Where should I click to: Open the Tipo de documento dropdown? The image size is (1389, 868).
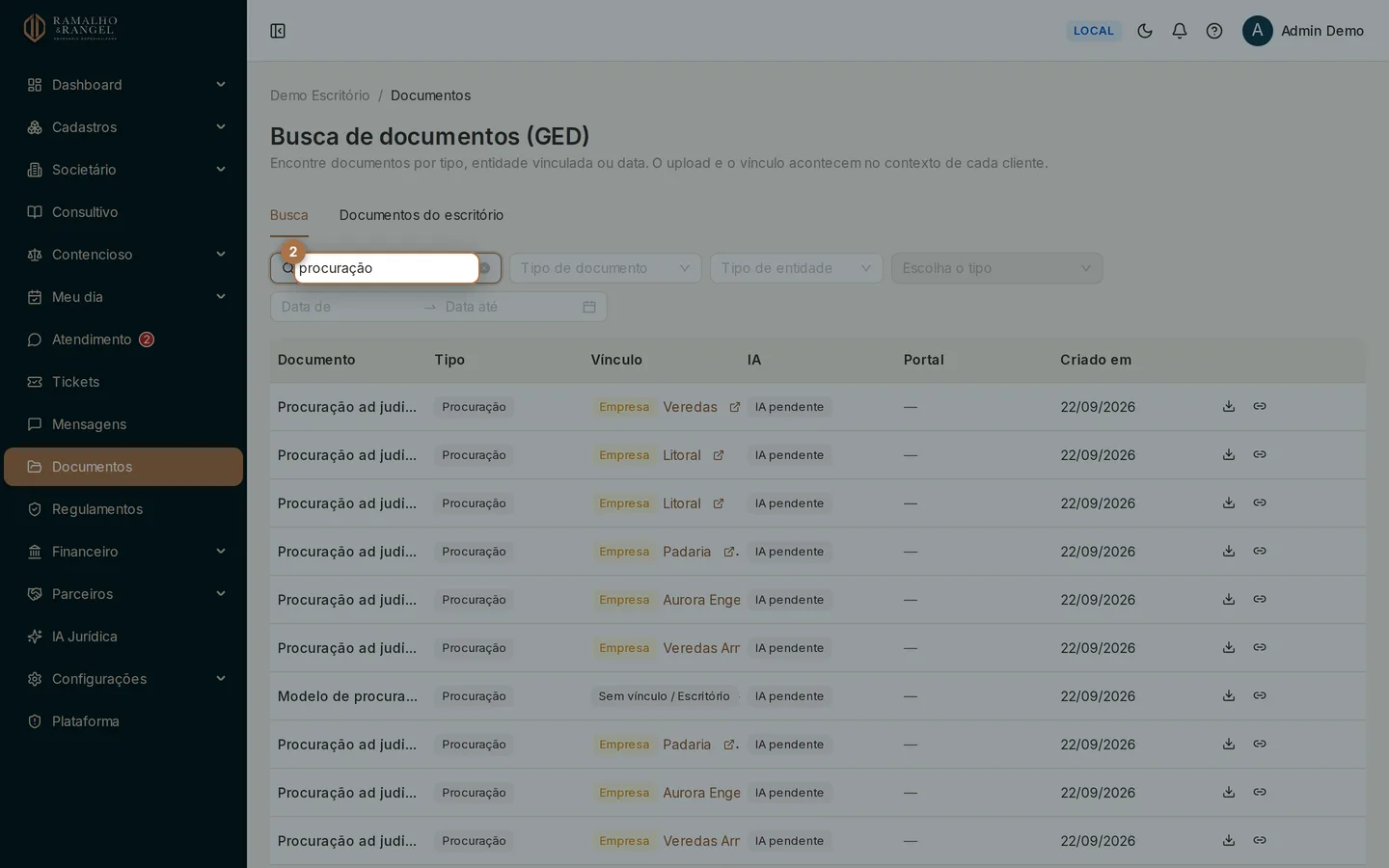pos(606,268)
